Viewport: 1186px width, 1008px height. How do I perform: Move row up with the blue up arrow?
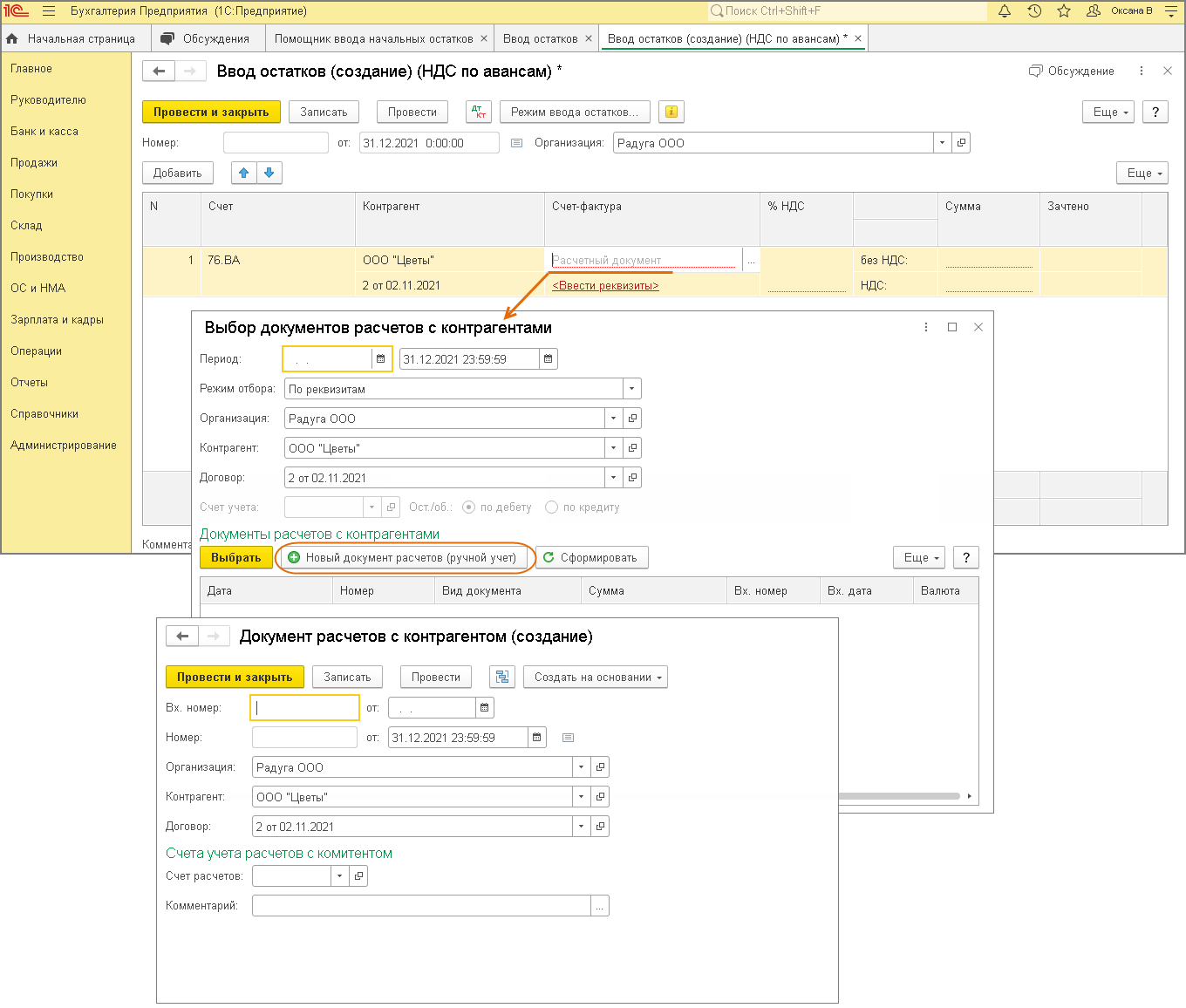[244, 173]
